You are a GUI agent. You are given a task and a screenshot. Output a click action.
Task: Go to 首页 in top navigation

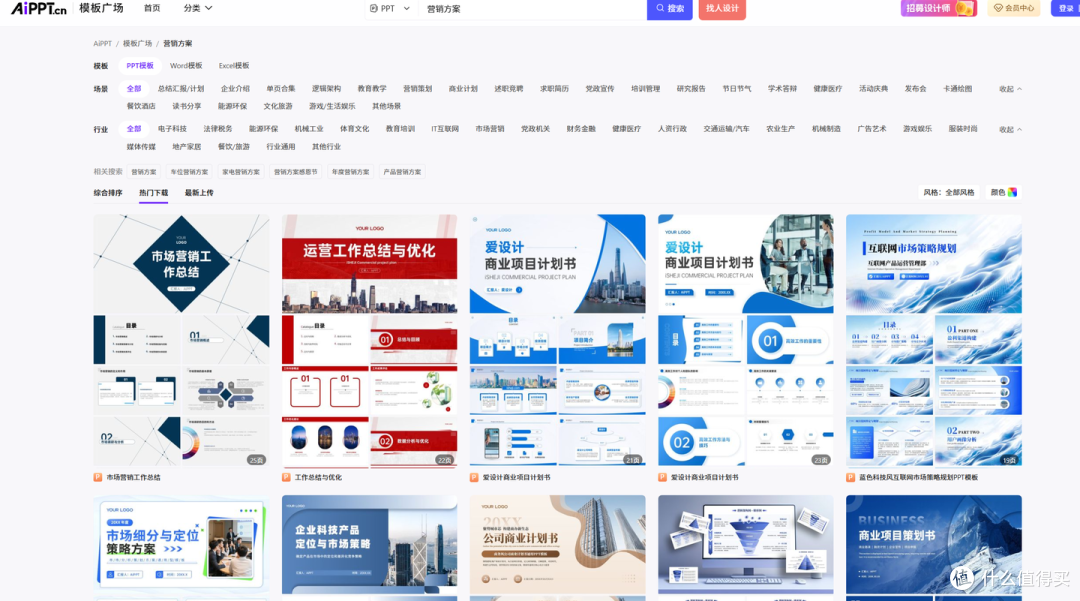pyautogui.click(x=152, y=8)
